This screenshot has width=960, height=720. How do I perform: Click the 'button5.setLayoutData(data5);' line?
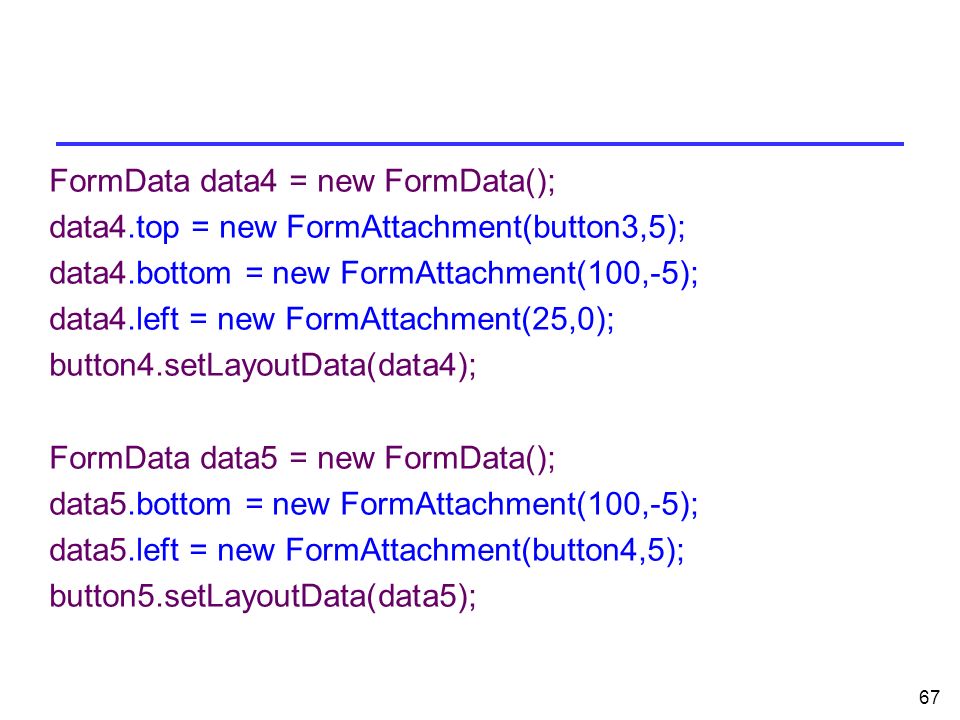click(263, 597)
